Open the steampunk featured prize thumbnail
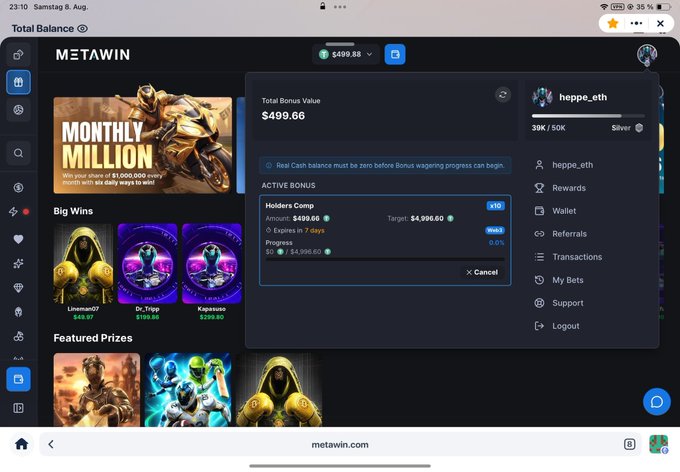 [97, 390]
